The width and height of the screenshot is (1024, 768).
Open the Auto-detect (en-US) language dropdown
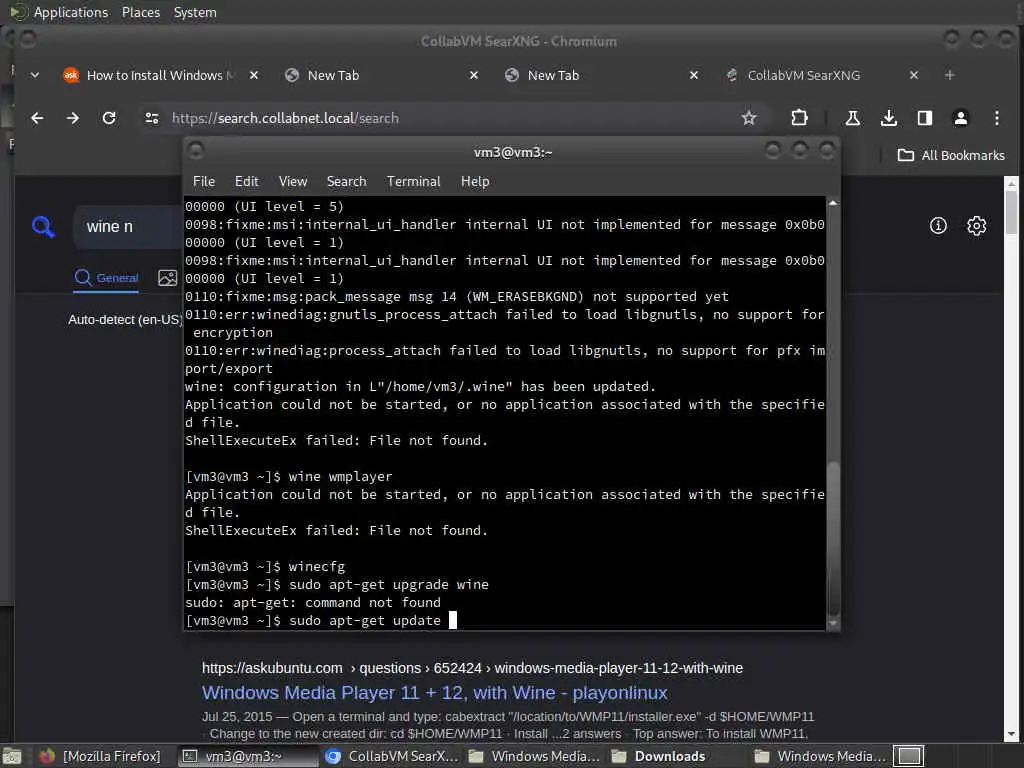(x=125, y=320)
